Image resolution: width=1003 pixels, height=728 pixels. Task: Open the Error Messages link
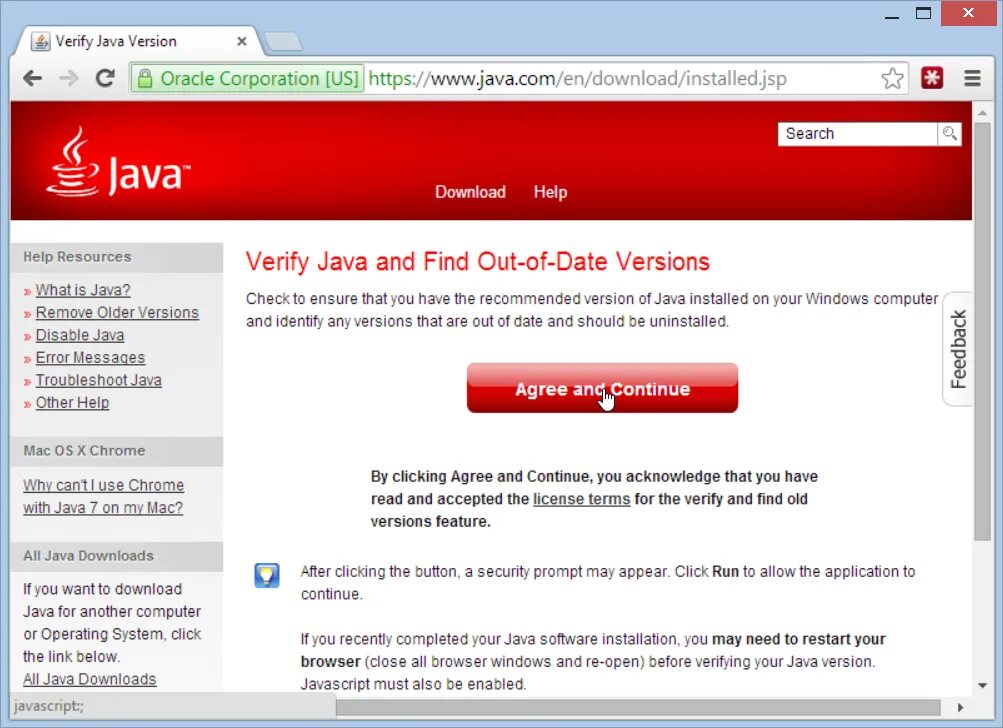click(90, 358)
